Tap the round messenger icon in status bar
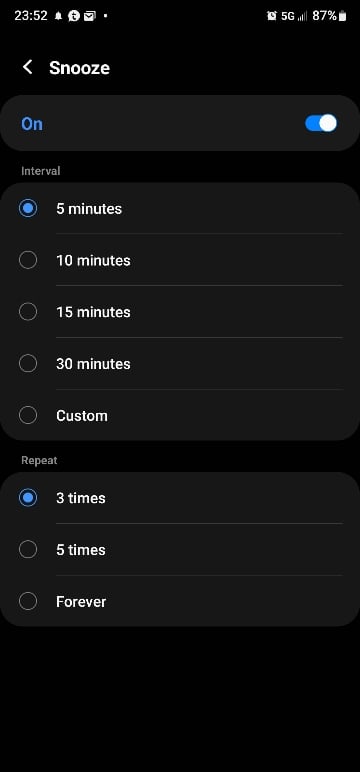Image resolution: width=360 pixels, height=772 pixels. (x=74, y=16)
